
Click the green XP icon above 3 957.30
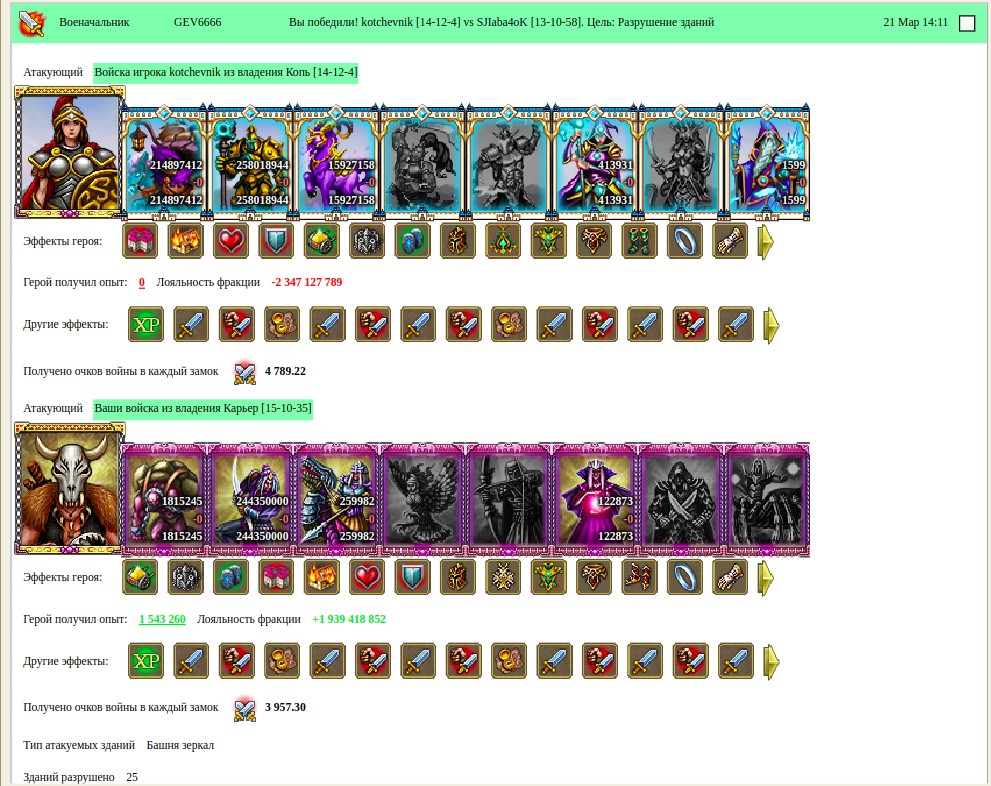tap(146, 661)
